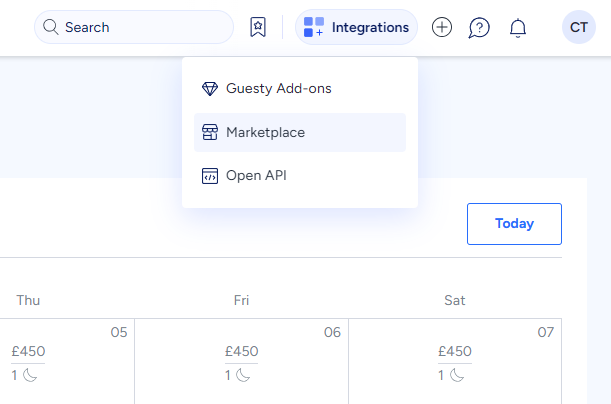This screenshot has width=611, height=404.
Task: Select the Thursday 05 calendar cell
Action: 66,361
